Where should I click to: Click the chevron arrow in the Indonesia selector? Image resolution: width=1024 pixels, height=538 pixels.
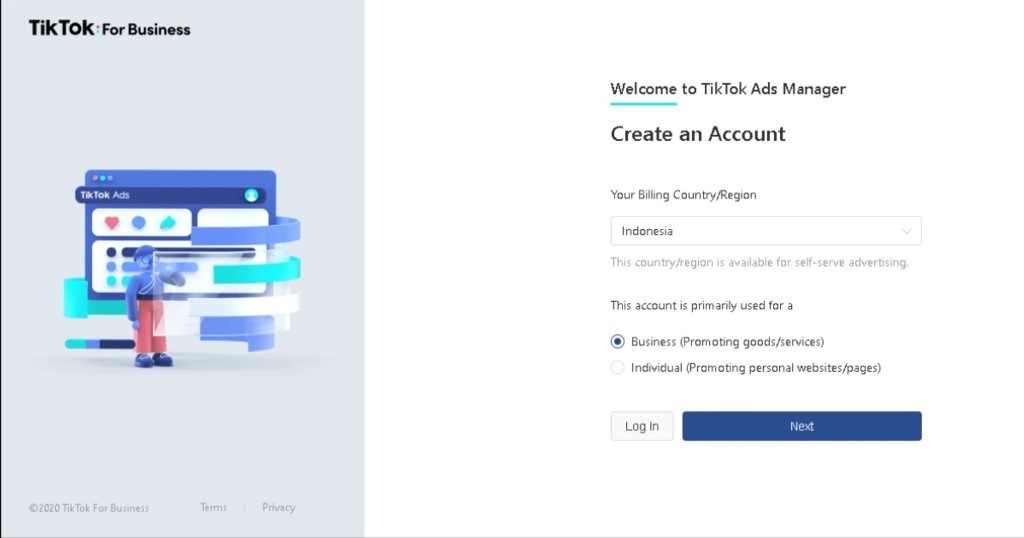[907, 231]
